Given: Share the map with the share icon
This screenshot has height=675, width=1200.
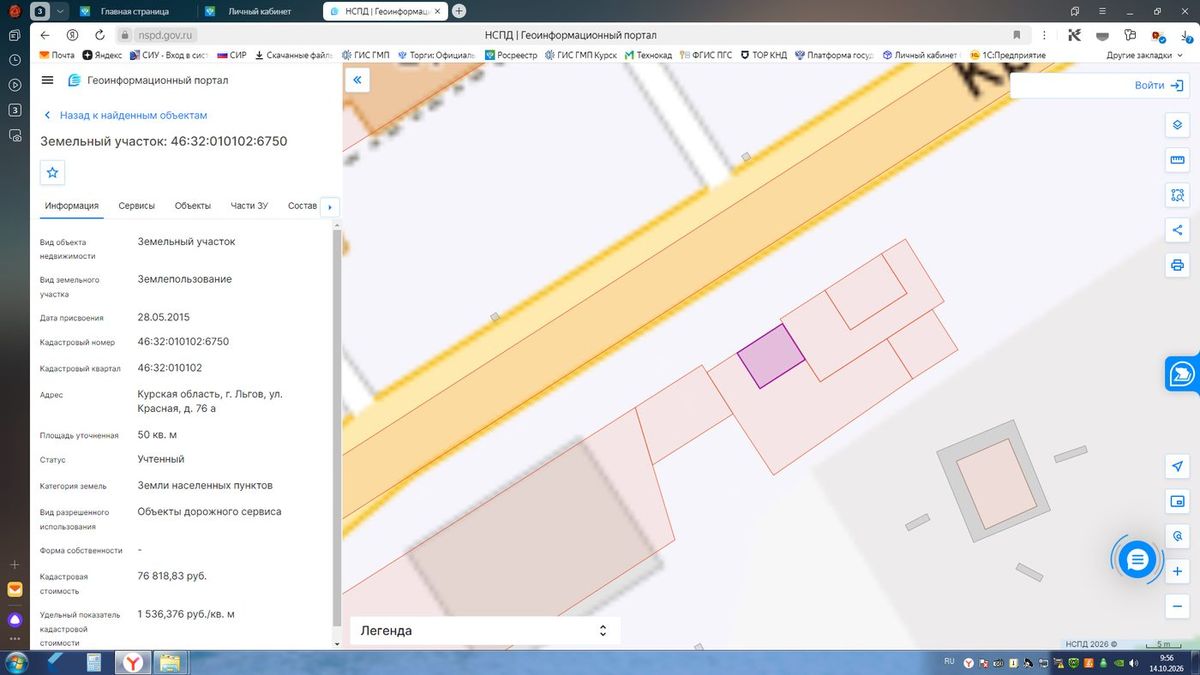Looking at the screenshot, I should point(1177,230).
